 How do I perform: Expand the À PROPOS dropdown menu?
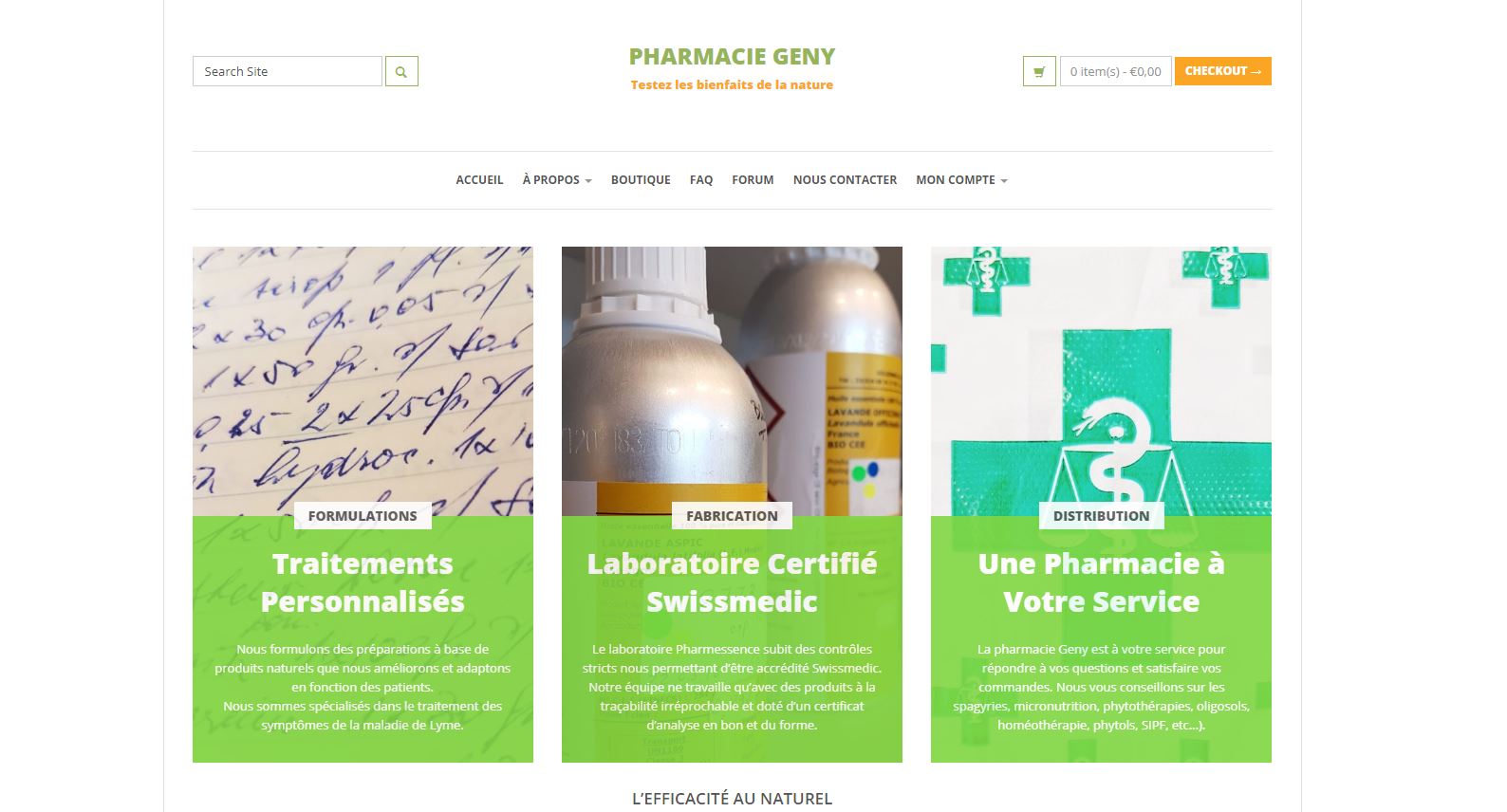pos(557,180)
